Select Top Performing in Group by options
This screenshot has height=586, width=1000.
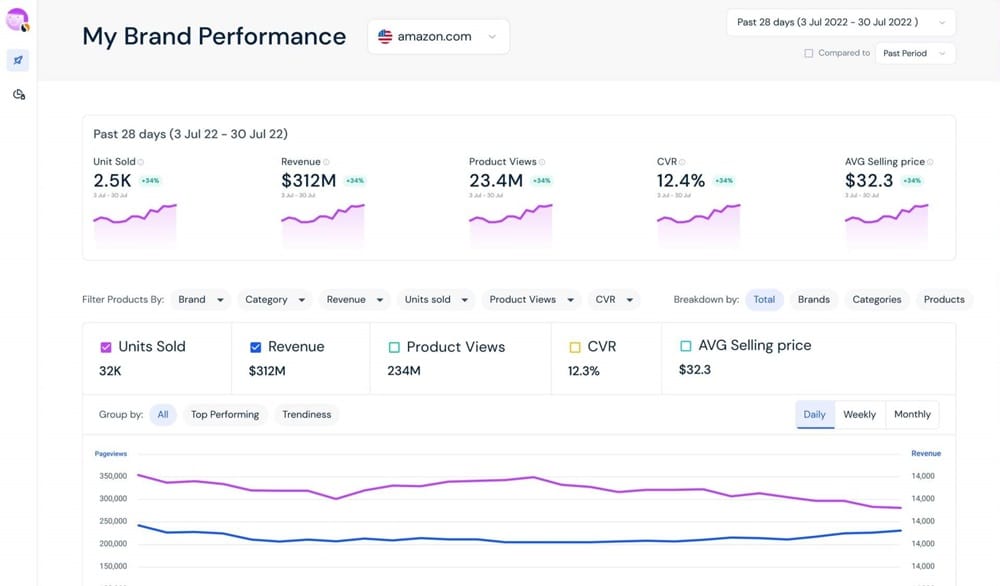(225, 414)
